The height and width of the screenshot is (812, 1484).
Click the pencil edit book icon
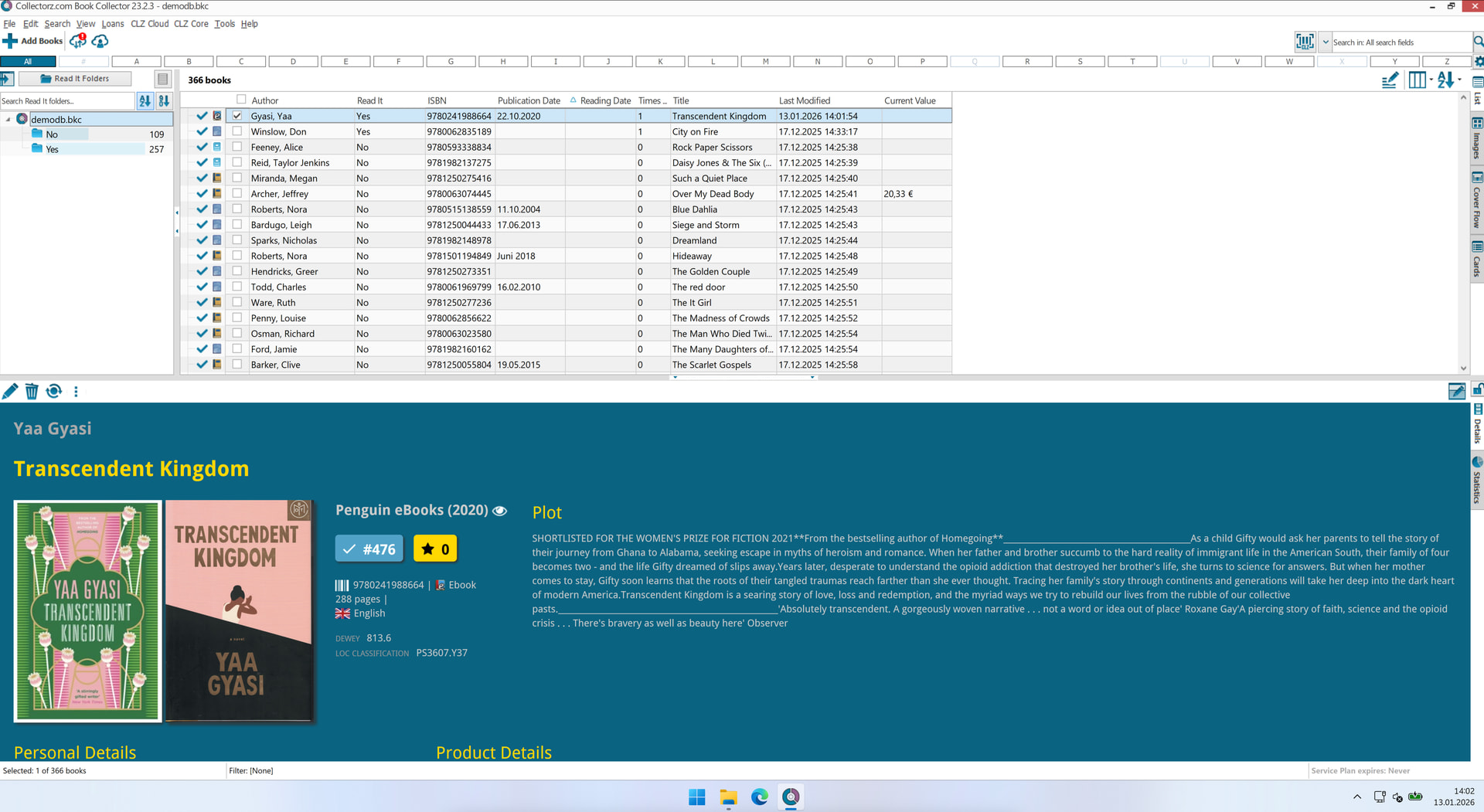(x=10, y=392)
